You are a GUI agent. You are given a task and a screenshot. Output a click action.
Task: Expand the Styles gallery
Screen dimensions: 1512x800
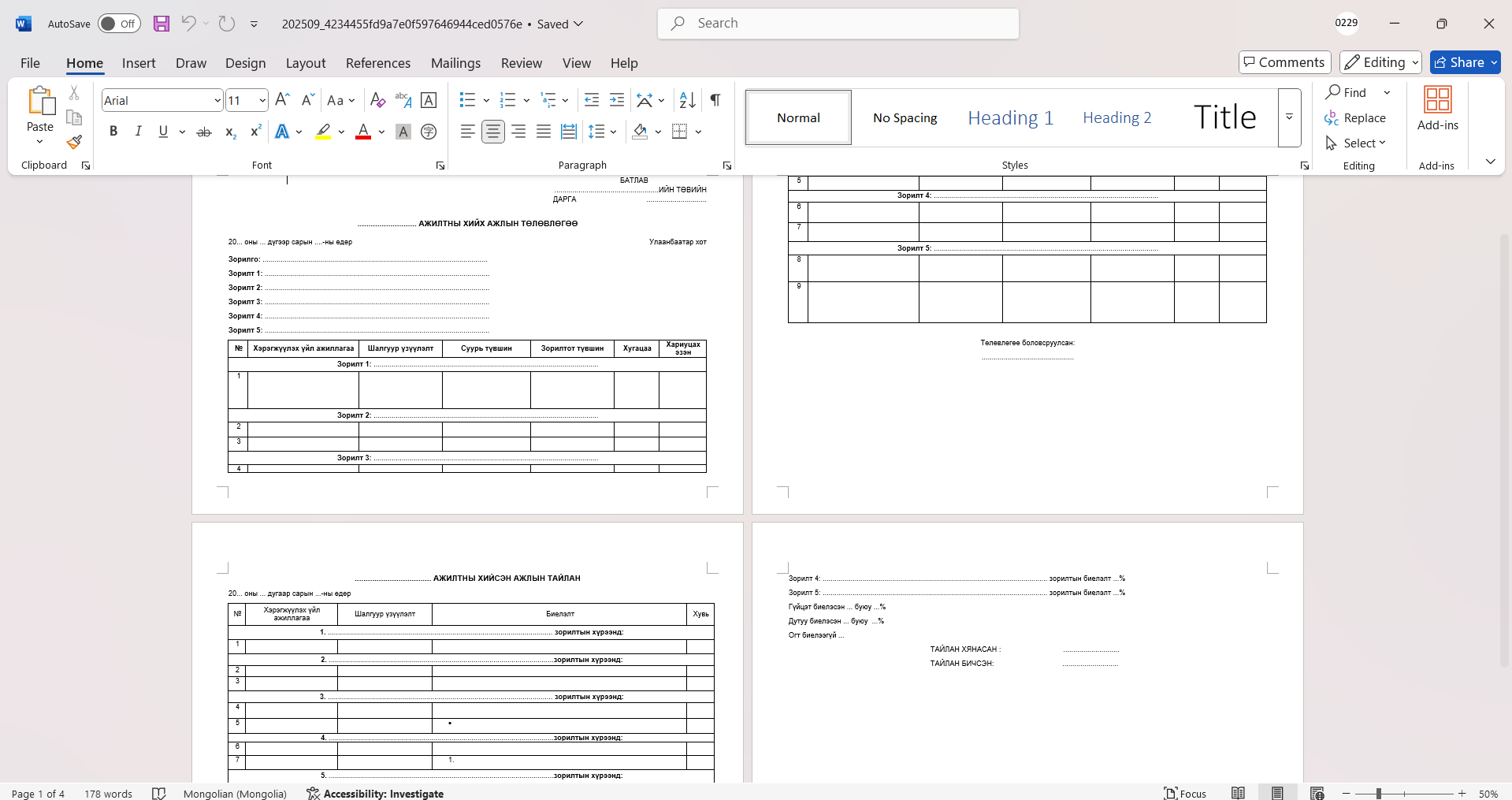[x=1289, y=117]
